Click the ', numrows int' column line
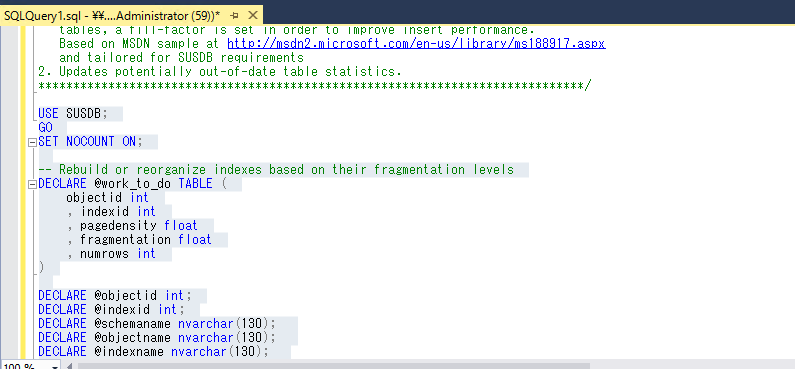The width and height of the screenshot is (795, 369). point(111,253)
